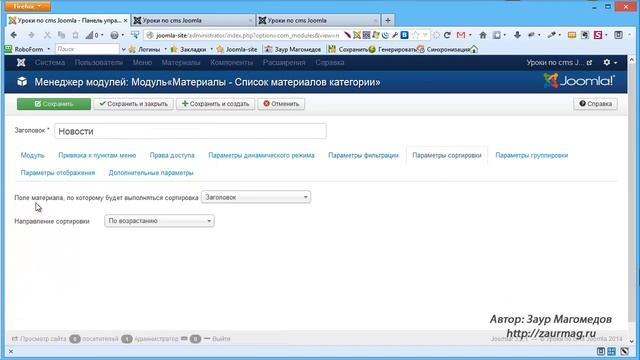Click the RoboForm Поиск search box
Image resolution: width=640 pixels, height=360 pixels.
(x=87, y=49)
